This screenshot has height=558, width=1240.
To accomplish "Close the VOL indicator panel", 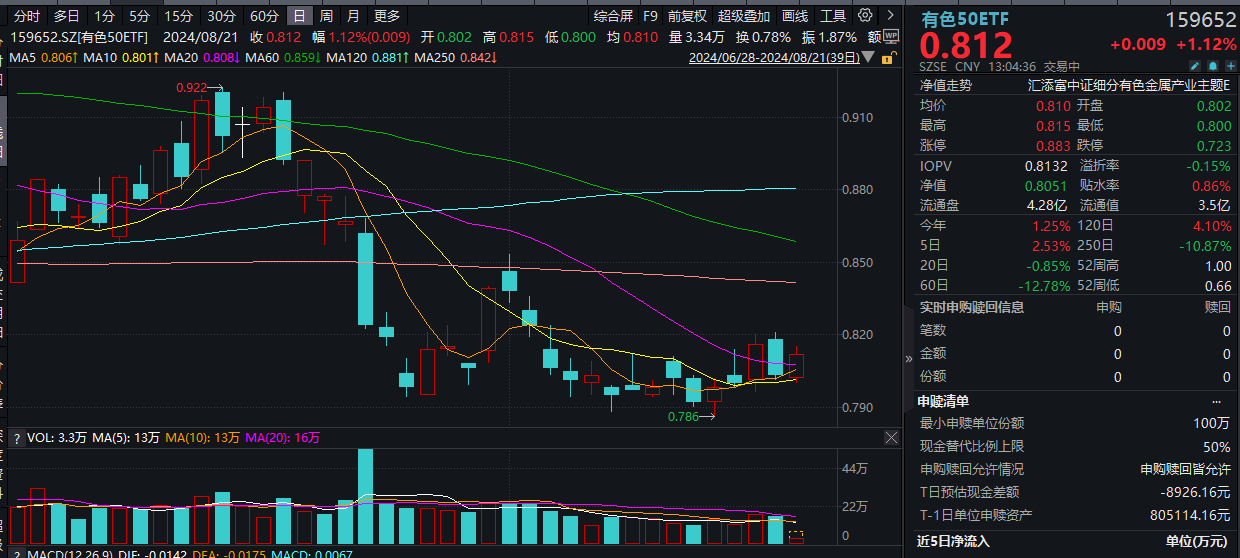I will [x=891, y=438].
